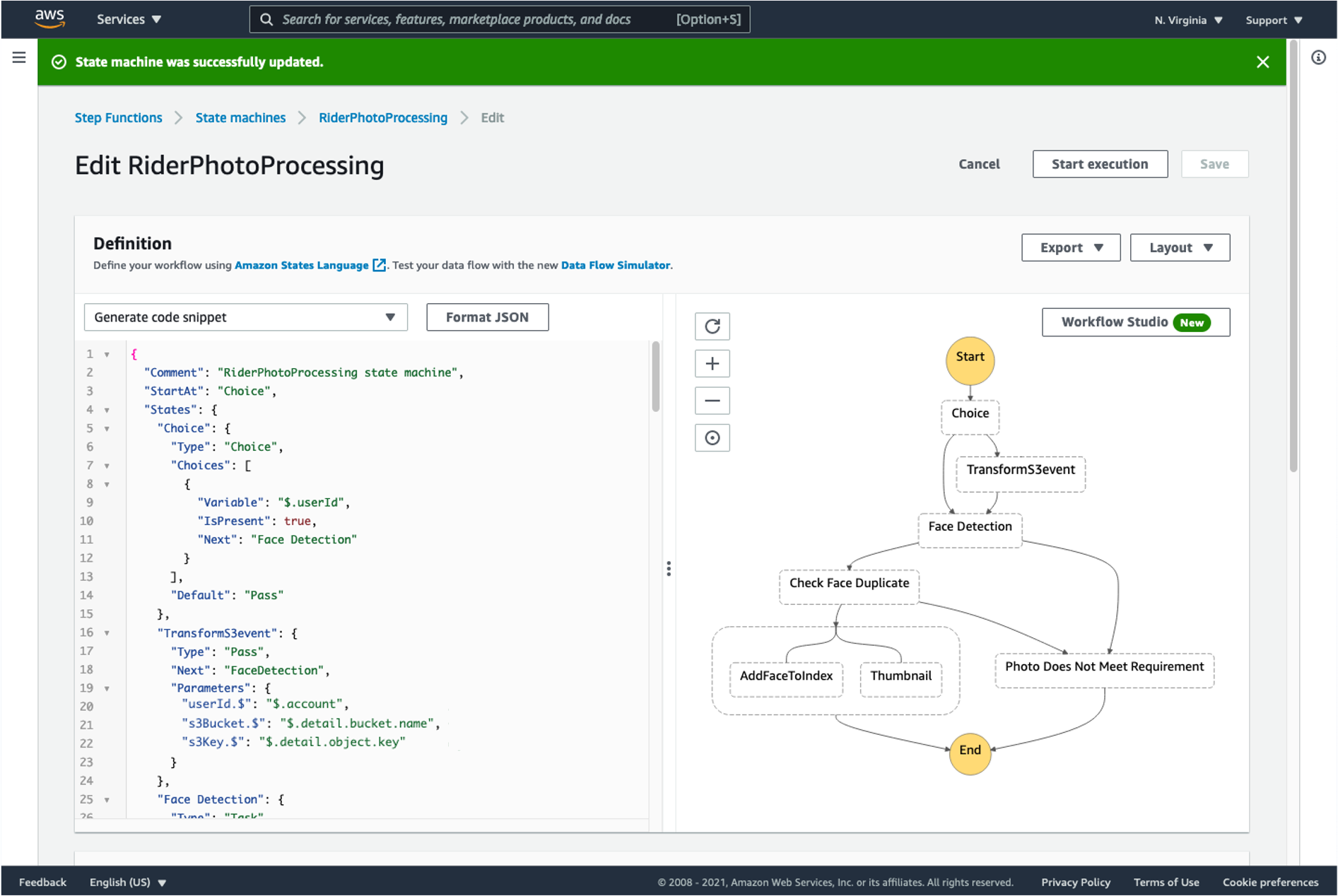1338x896 pixels.
Task: Open the N. Virginia region selector
Action: 1188,20
